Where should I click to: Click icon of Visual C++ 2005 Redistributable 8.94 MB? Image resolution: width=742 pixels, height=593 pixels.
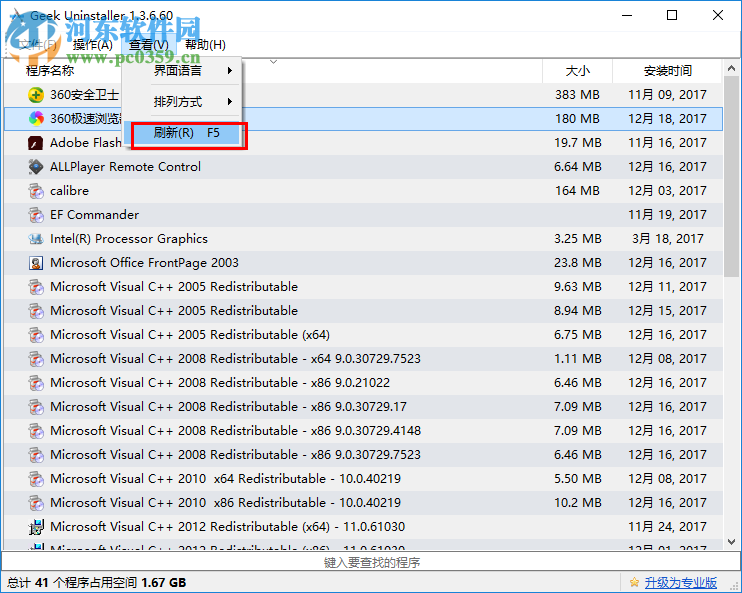36,311
